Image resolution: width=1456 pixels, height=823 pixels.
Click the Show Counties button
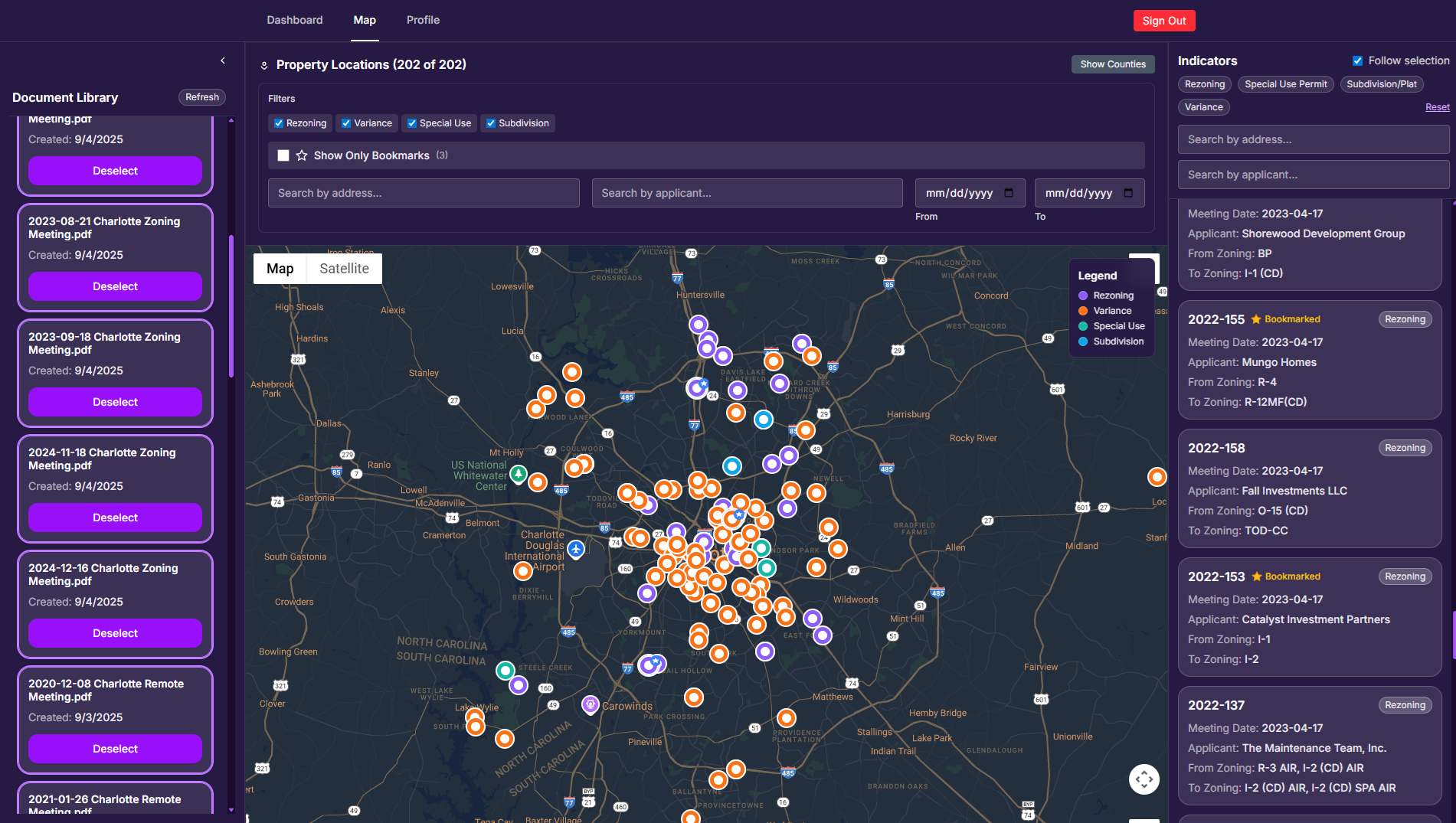click(1113, 64)
